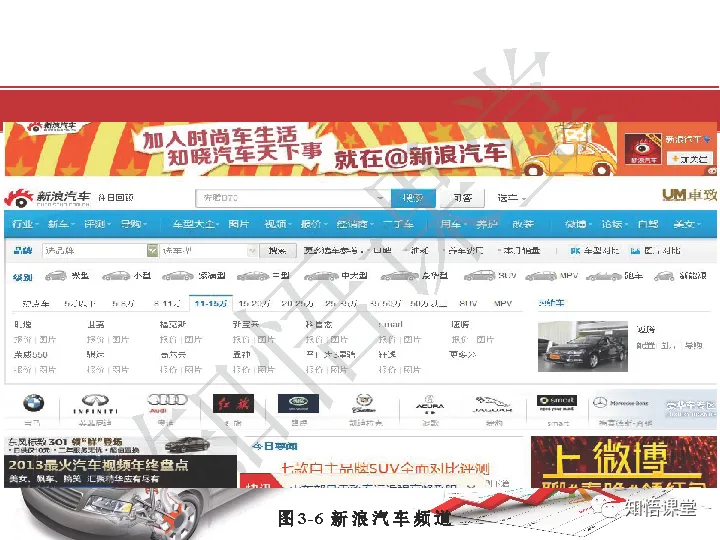Click the blue 搜索 button in the header
The height and width of the screenshot is (540, 720).
(x=412, y=198)
